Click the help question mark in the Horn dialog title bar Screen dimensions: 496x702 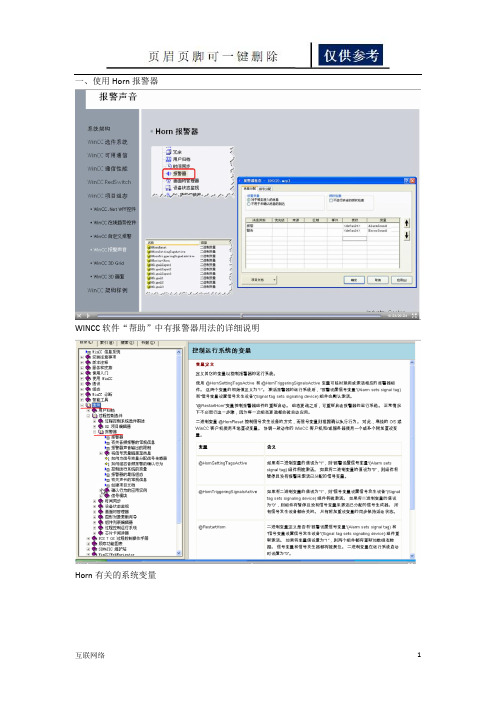coord(406,180)
